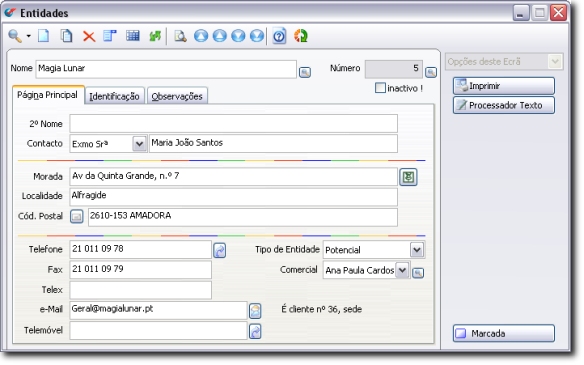Click the empty Telex field
This screenshot has height=365, width=584.
point(140,290)
